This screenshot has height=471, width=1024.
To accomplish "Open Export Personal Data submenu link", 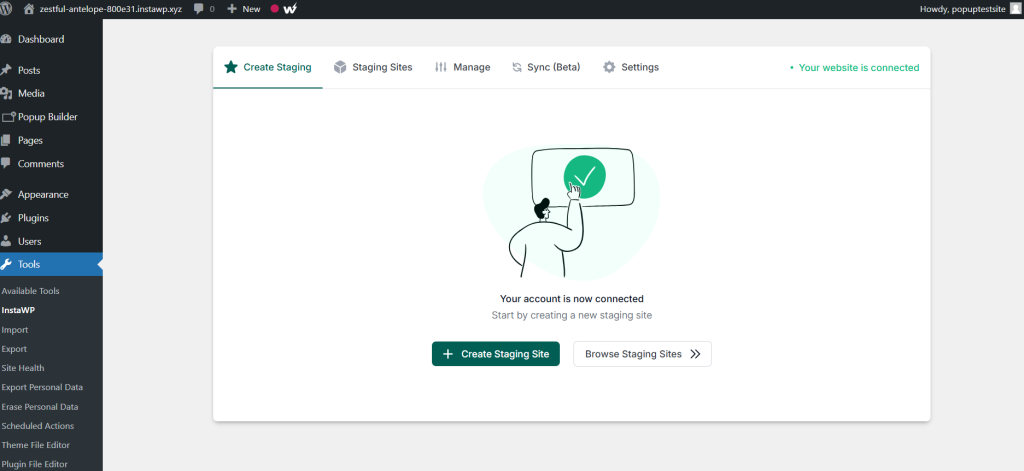I will tap(42, 387).
